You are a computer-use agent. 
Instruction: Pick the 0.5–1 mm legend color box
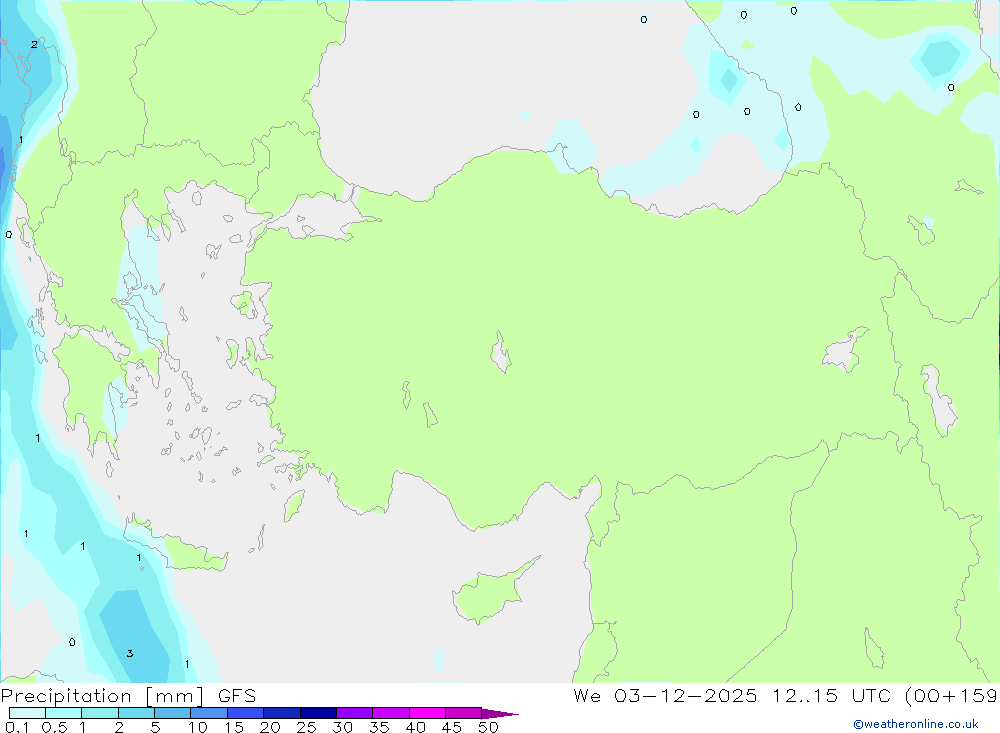(x=63, y=713)
